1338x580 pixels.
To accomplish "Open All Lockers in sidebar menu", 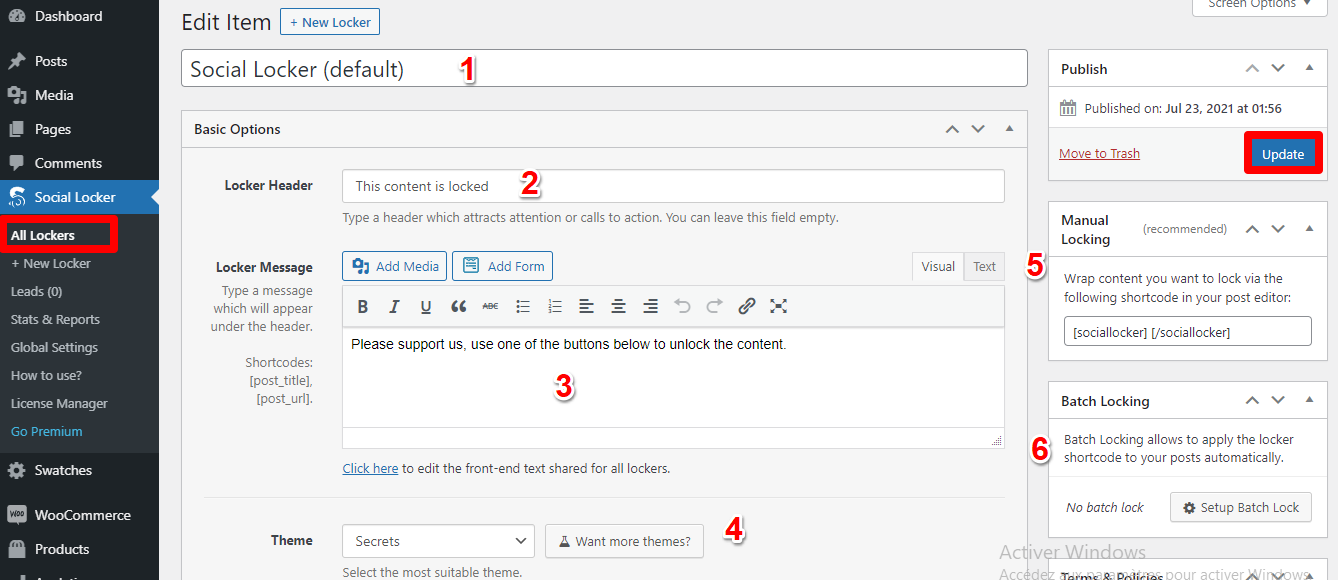I will click(43, 235).
